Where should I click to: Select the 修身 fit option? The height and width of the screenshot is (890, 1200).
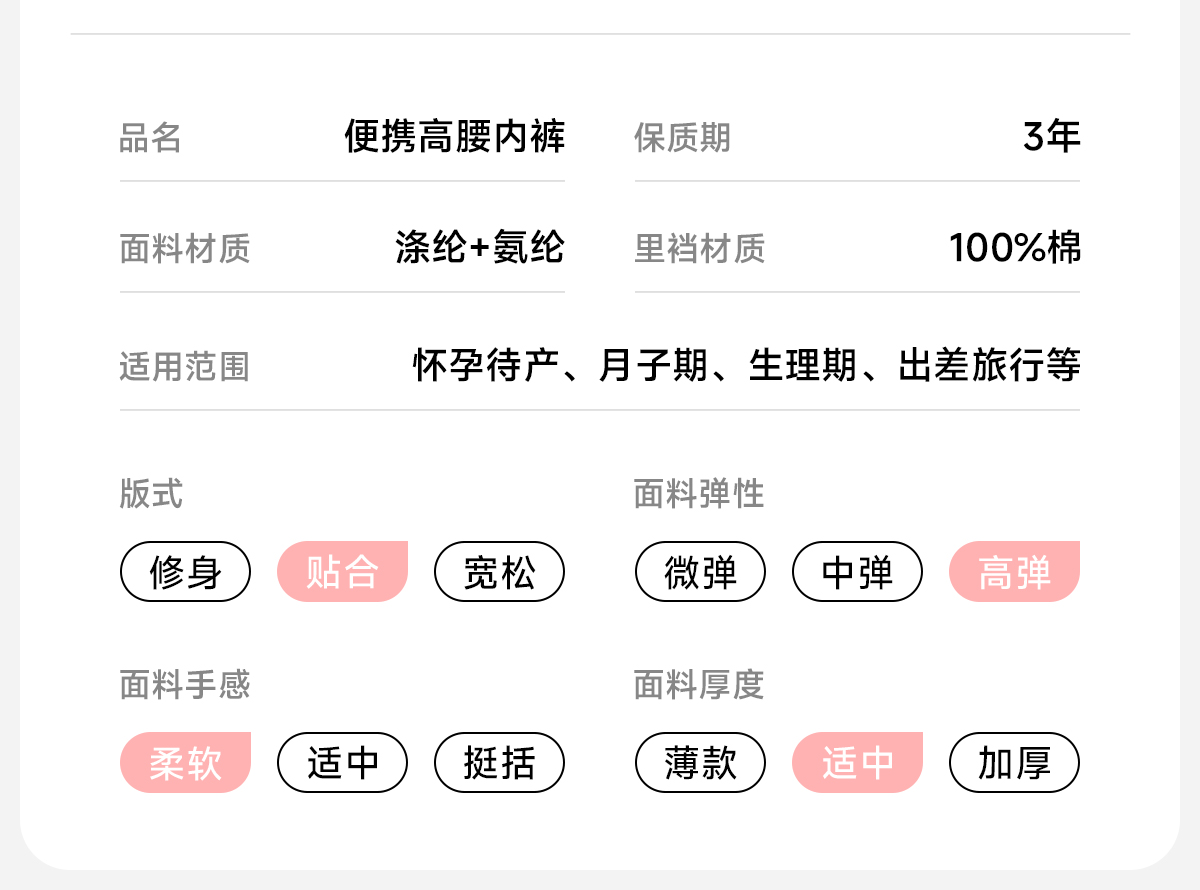pos(185,572)
